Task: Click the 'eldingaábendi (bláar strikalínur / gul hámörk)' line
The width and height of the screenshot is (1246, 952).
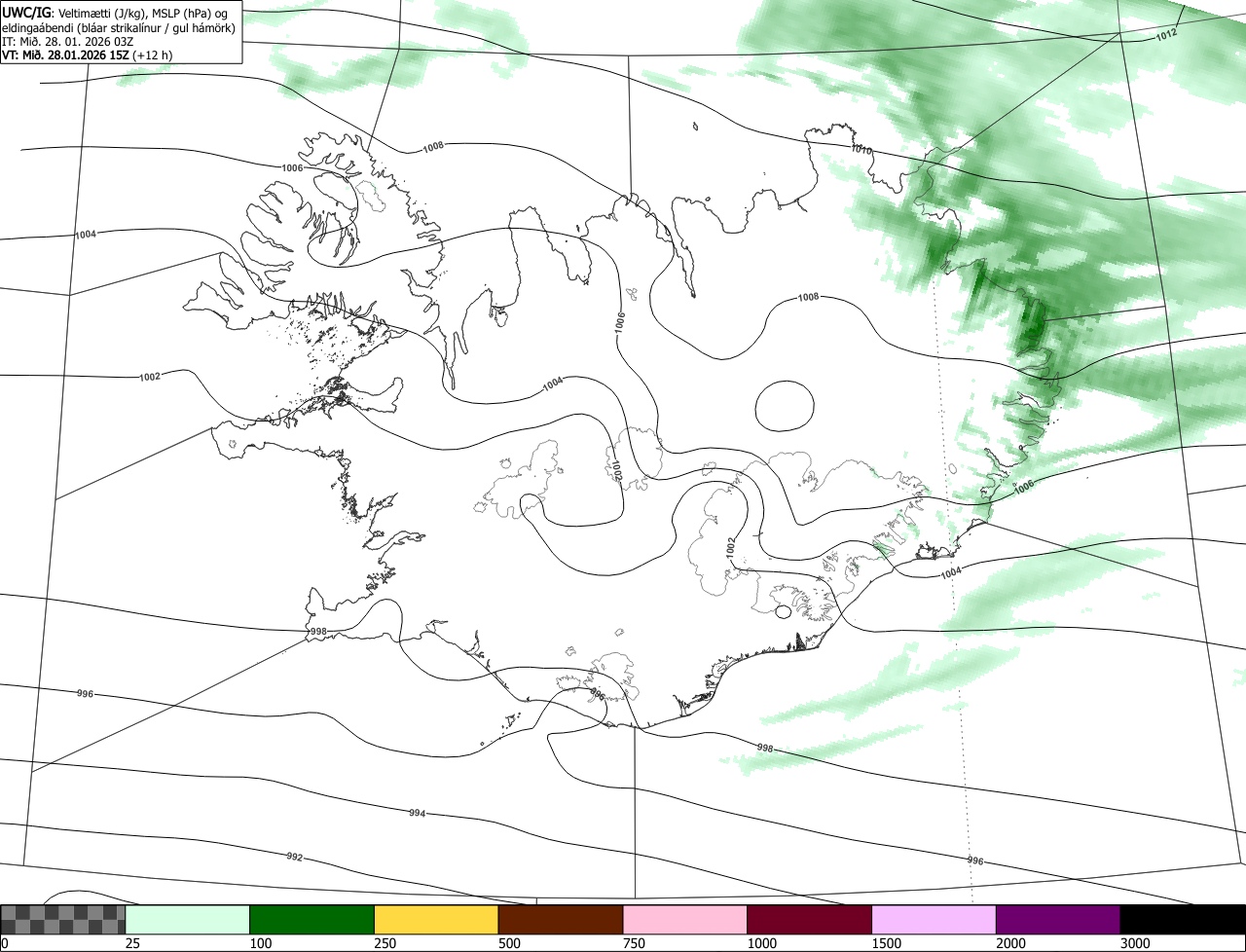Action: (119, 27)
